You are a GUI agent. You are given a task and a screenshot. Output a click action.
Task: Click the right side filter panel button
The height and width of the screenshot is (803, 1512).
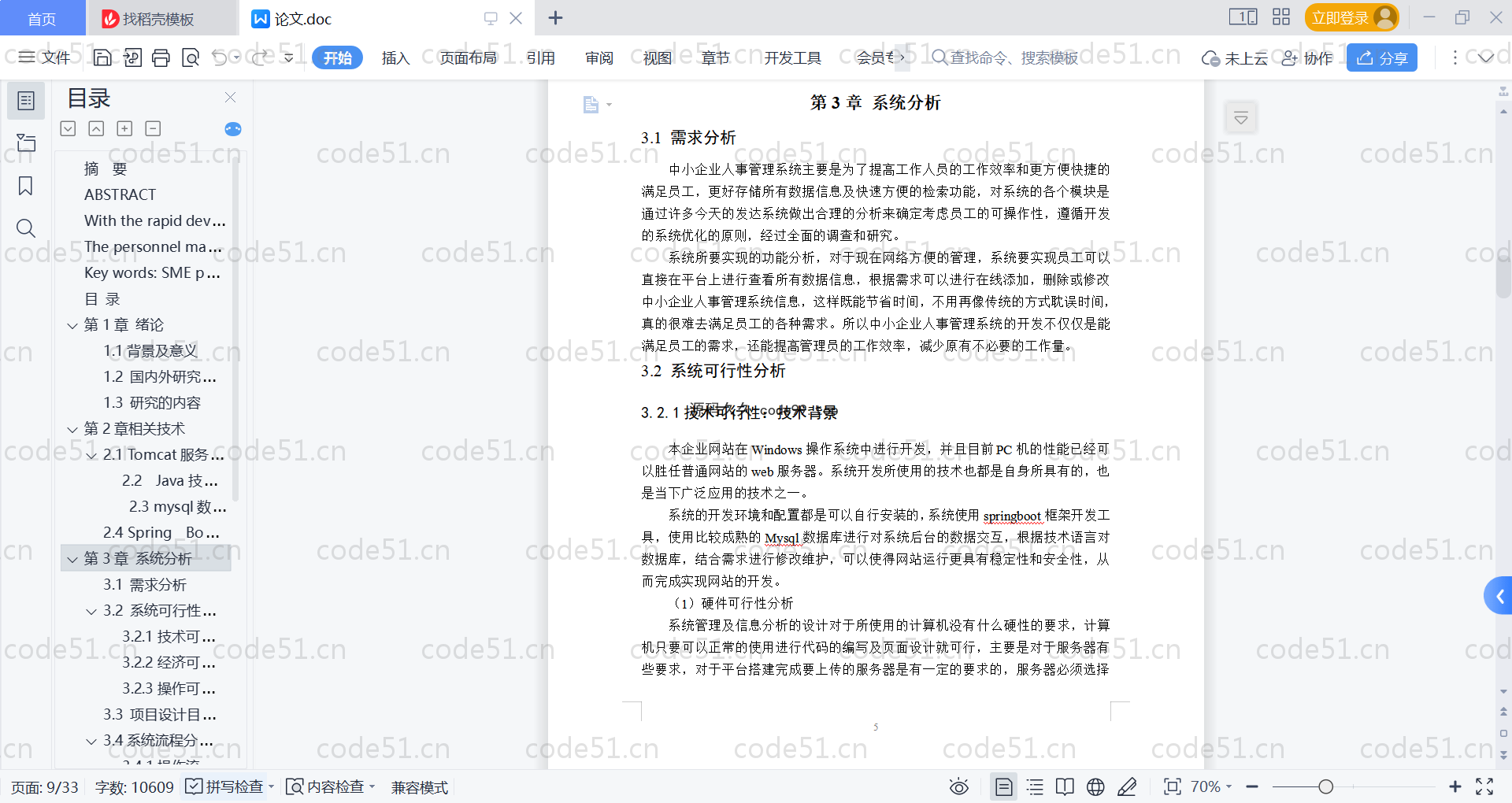[1240, 118]
